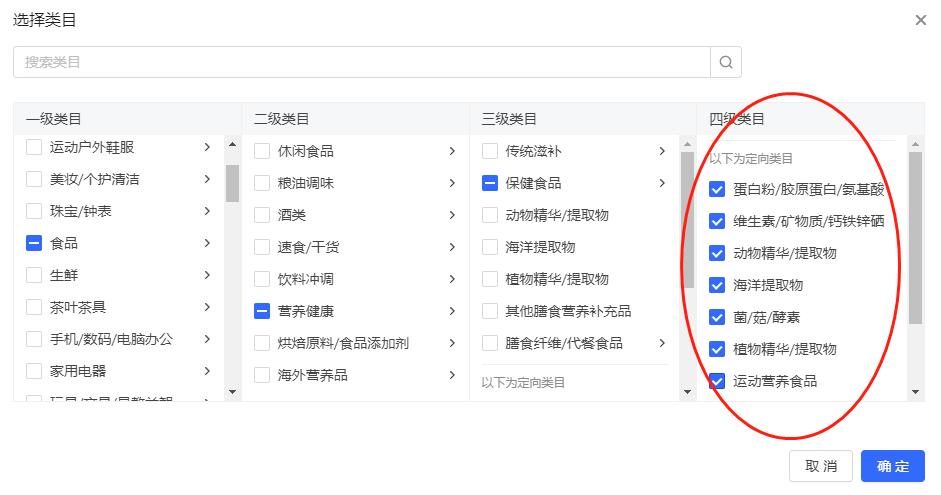Expand the 家用电器 category arrow
The width and height of the screenshot is (941, 495).
pyautogui.click(x=207, y=371)
